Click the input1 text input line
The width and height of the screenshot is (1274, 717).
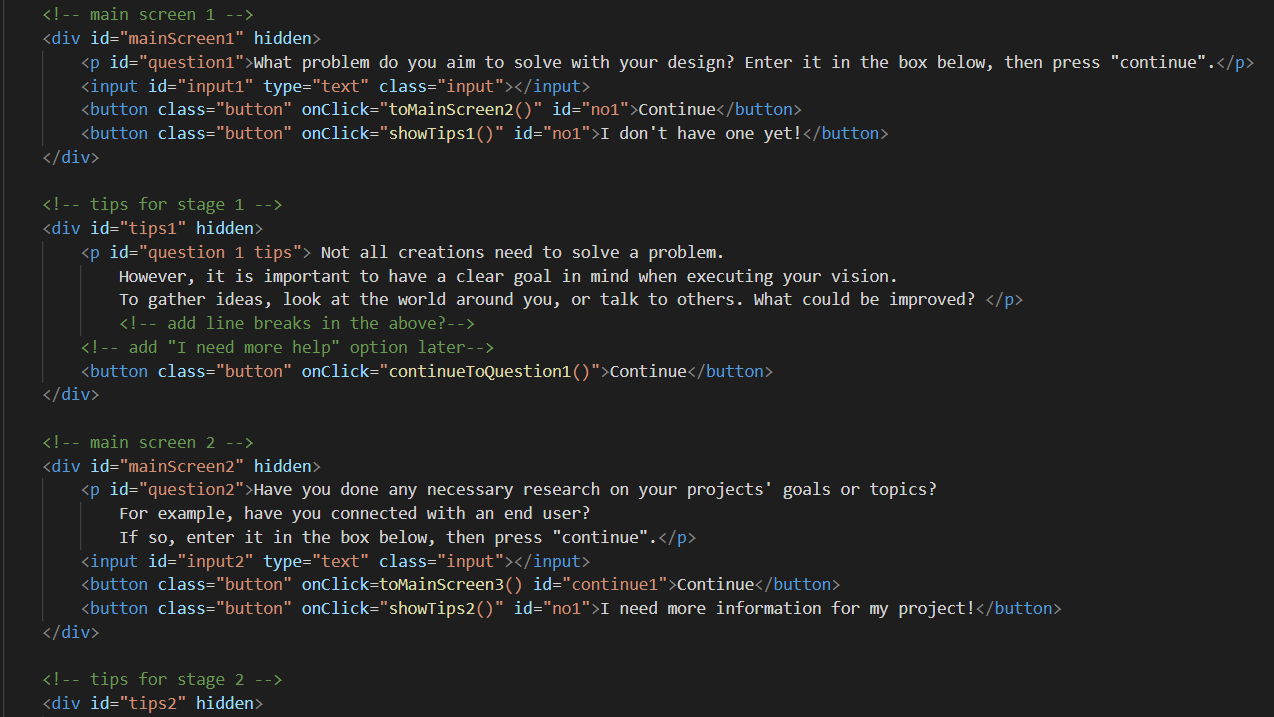click(x=335, y=86)
